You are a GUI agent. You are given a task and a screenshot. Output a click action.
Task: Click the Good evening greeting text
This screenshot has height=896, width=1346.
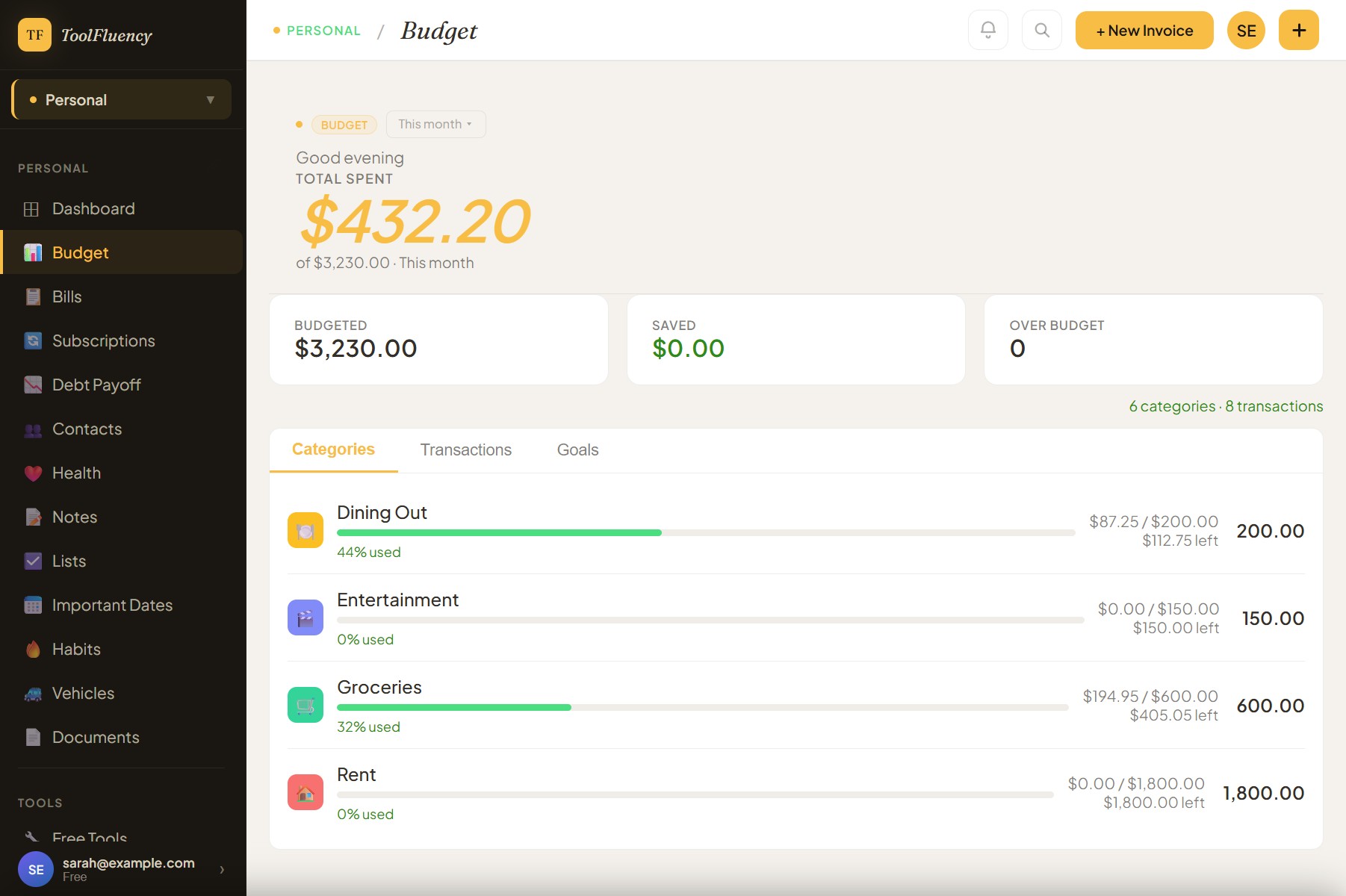click(x=350, y=158)
